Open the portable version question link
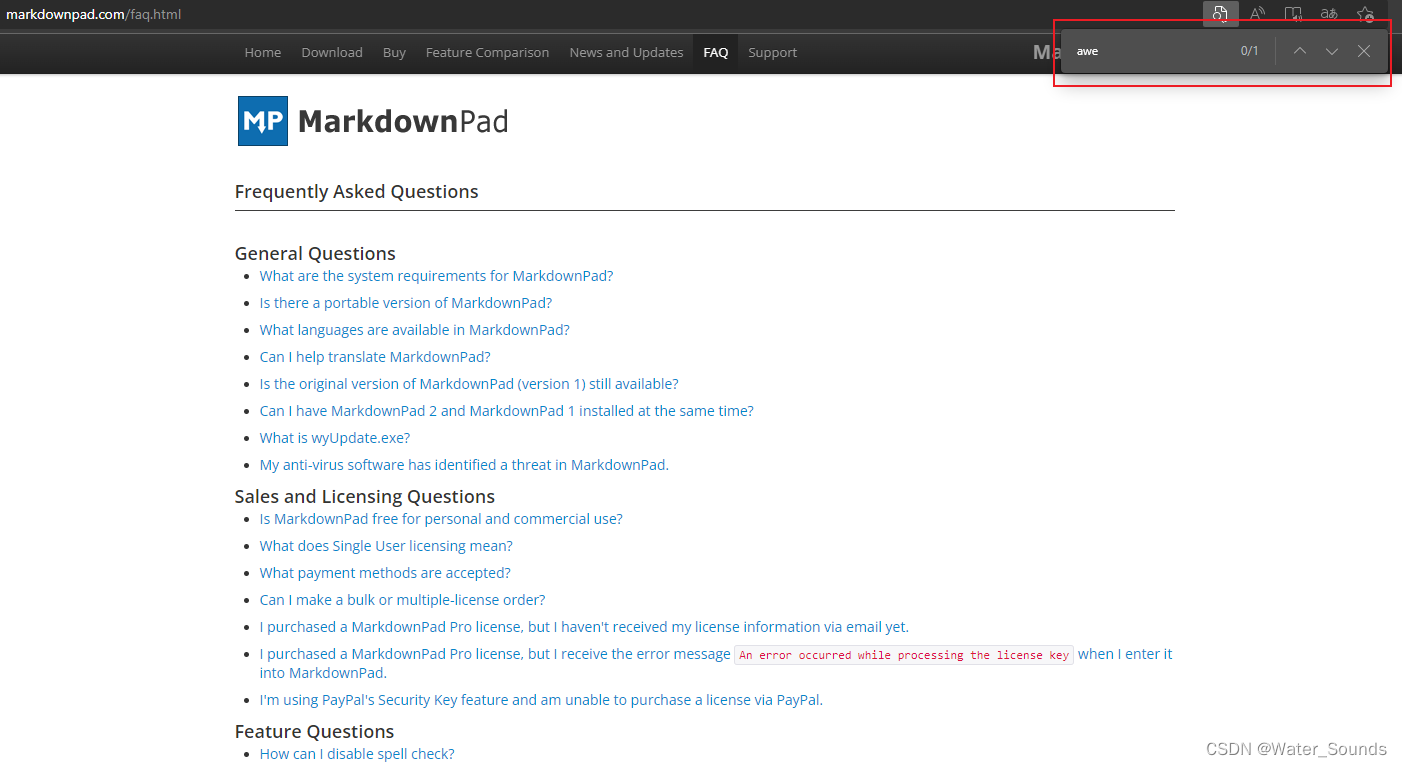 tap(405, 302)
